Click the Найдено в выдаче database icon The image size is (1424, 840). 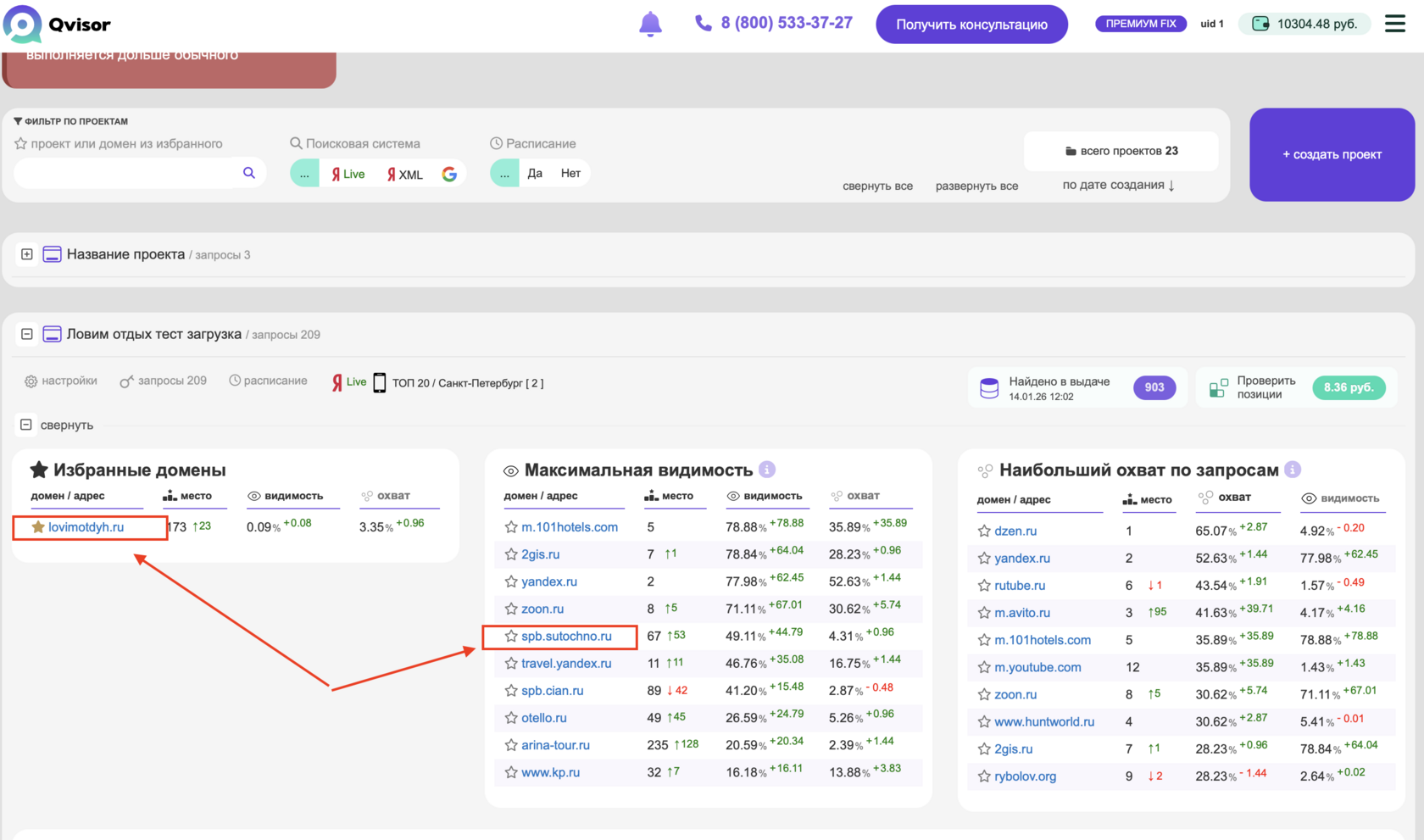[989, 388]
